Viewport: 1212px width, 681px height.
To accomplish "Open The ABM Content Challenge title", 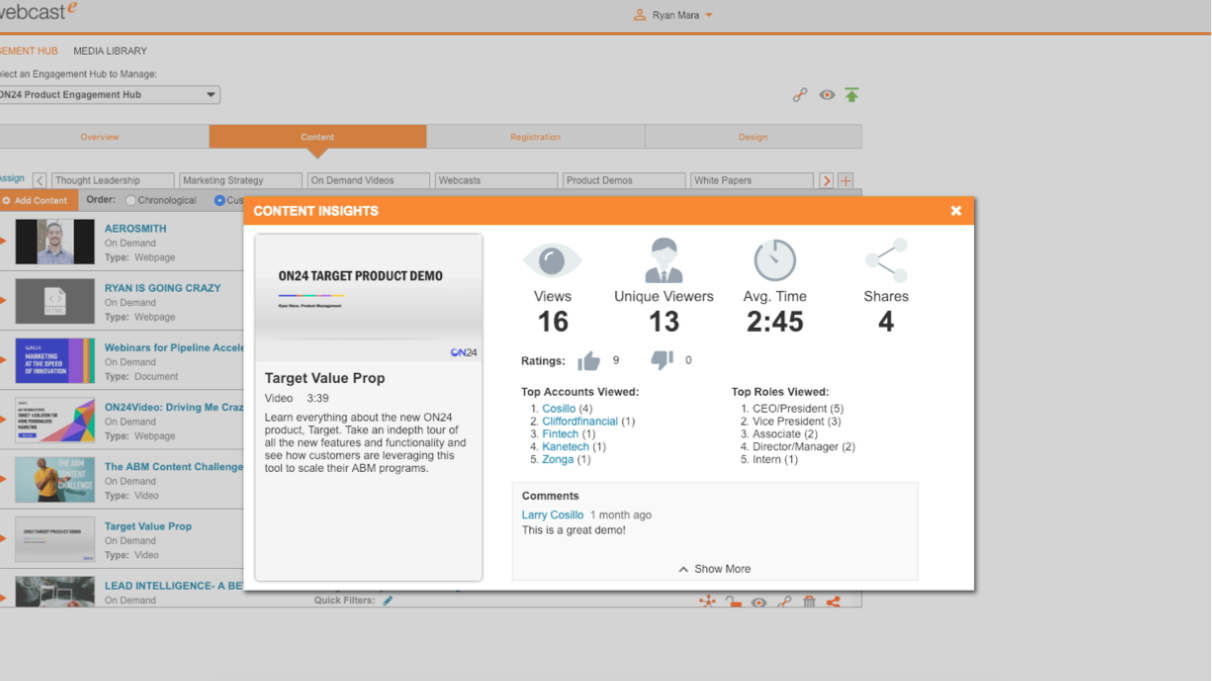I will [174, 467].
